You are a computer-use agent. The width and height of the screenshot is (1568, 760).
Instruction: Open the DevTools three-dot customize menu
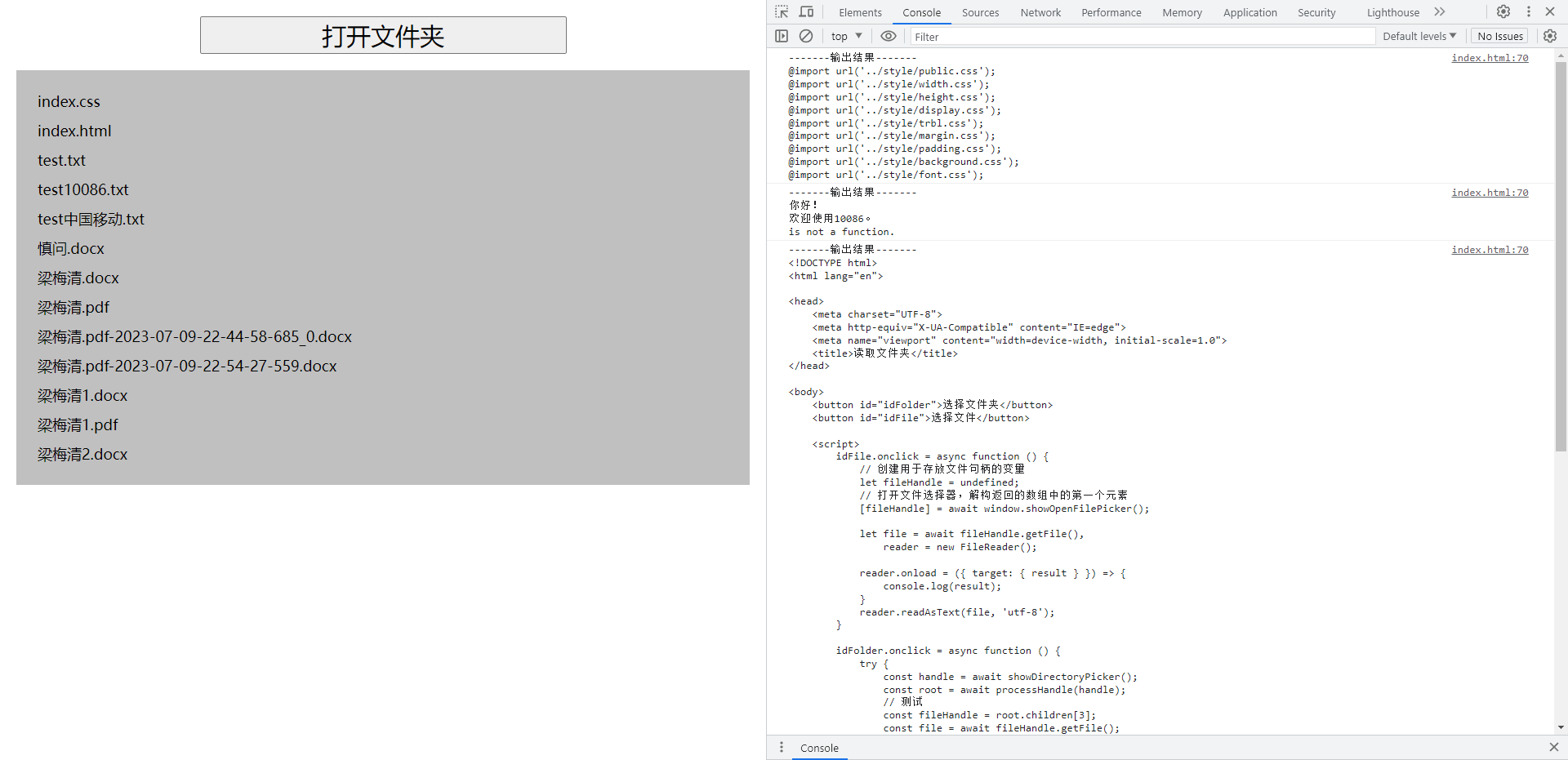[x=1528, y=11]
